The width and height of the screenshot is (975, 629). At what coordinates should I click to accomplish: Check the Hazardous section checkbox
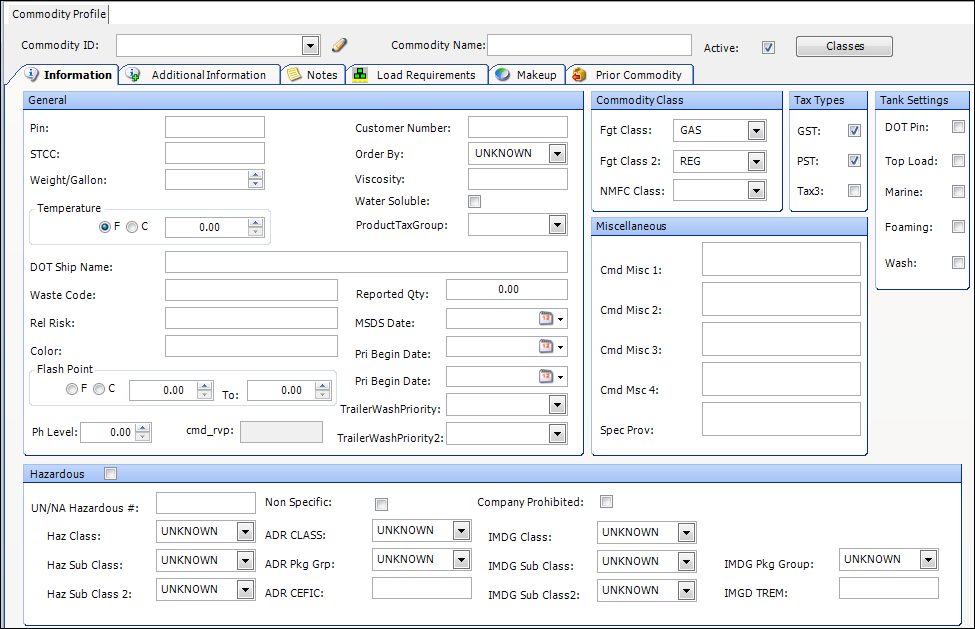(110, 474)
